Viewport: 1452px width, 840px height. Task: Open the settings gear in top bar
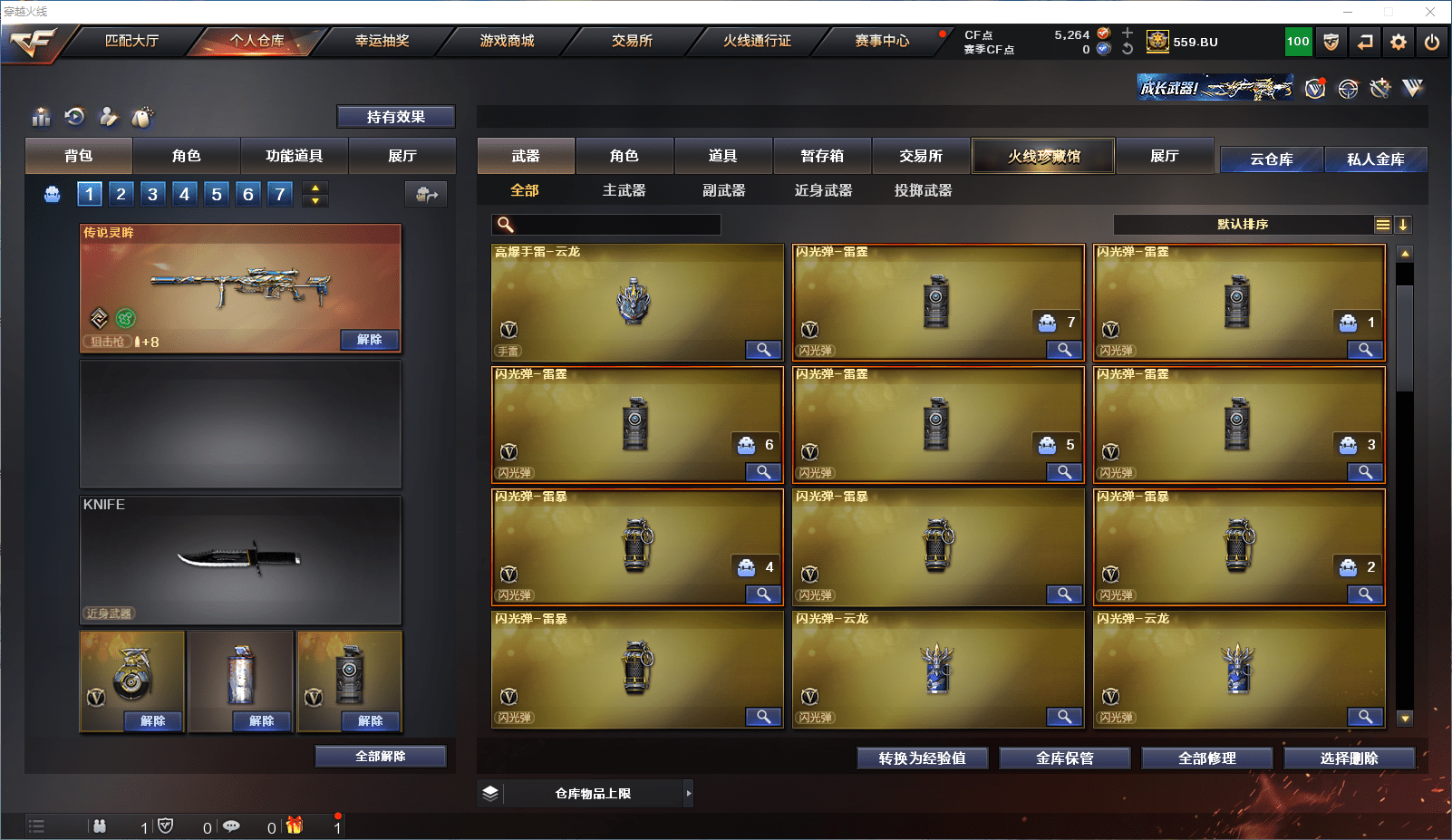[x=1399, y=42]
